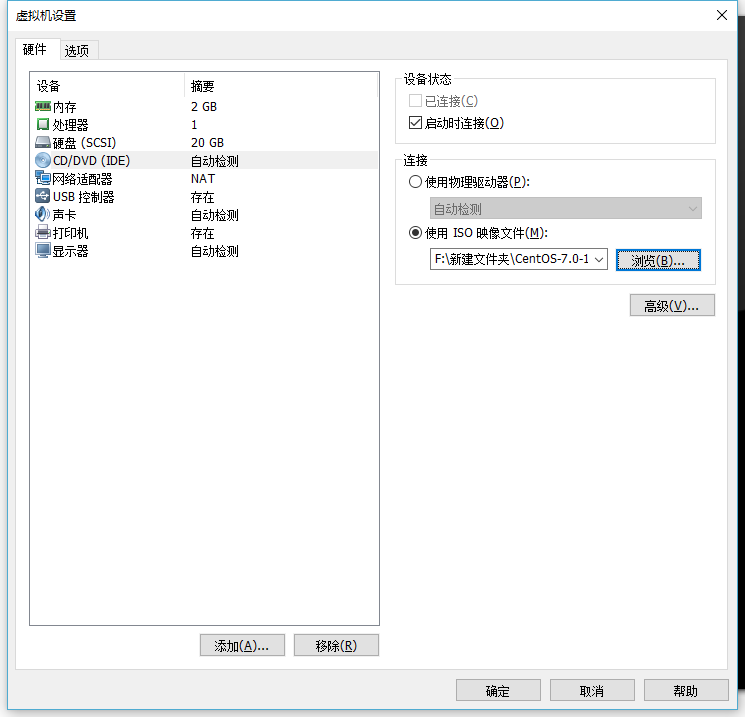Click the CD/DVD (IDE) disc icon
745x717 pixels.
43,161
